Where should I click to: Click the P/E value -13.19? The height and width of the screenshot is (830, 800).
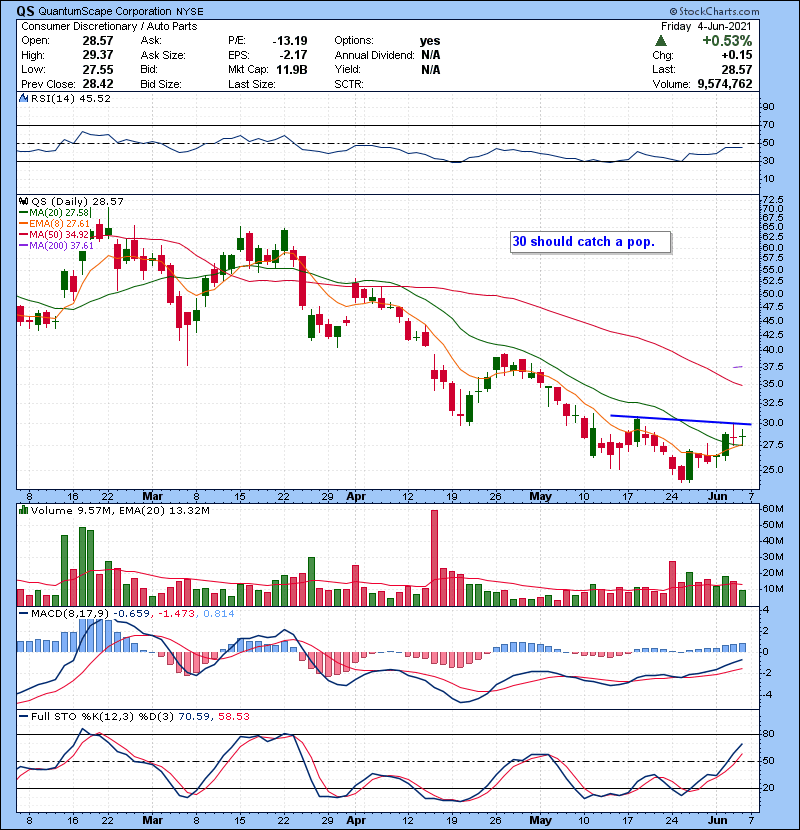[290, 41]
